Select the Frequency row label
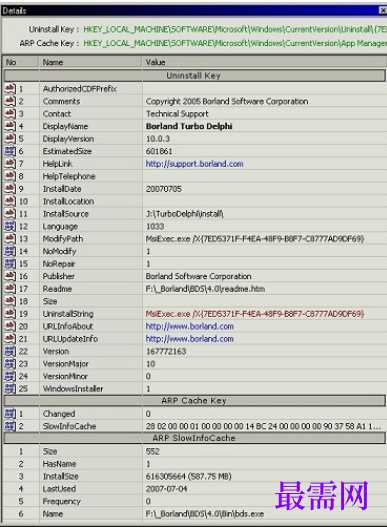Screen dimensions: 387x527 (x=62, y=501)
